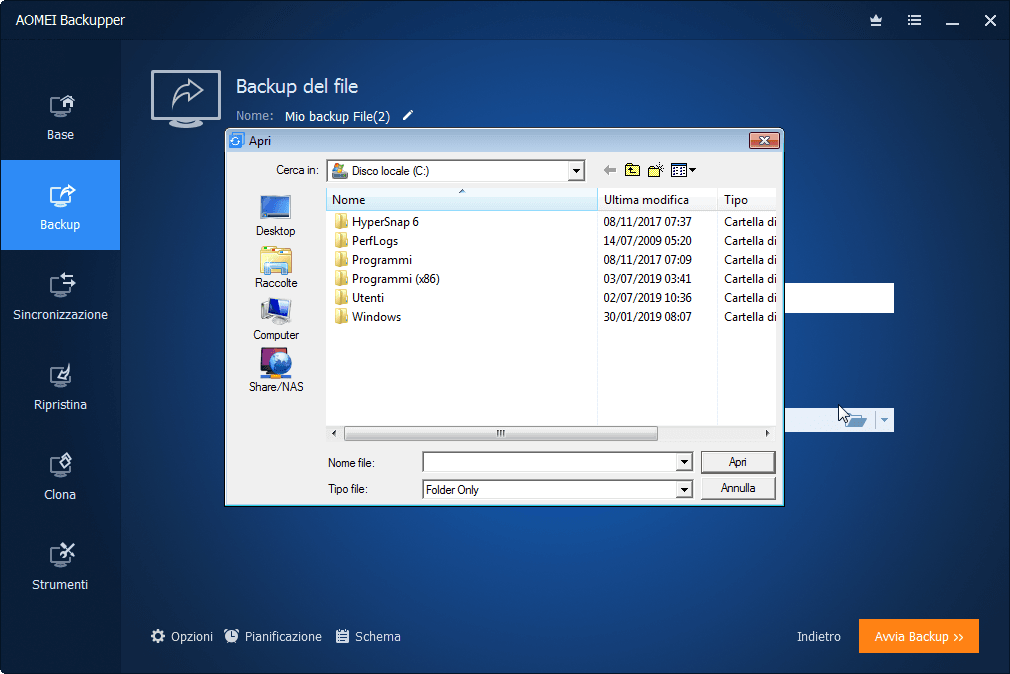Select Share/NAS in the places bar
The width and height of the screenshot is (1010, 674).
276,371
